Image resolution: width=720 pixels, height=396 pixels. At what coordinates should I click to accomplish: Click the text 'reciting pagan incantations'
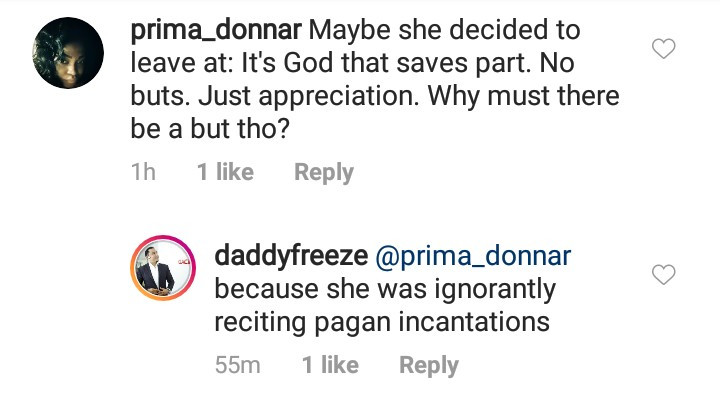point(382,322)
